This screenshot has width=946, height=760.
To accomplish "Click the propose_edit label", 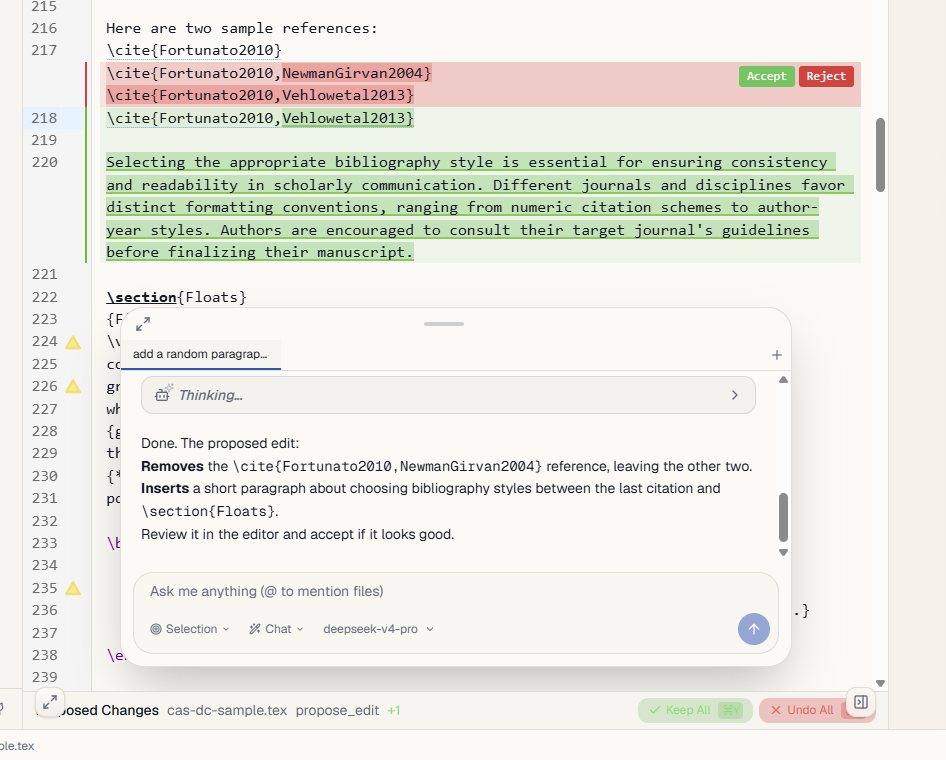I will pyautogui.click(x=337, y=710).
